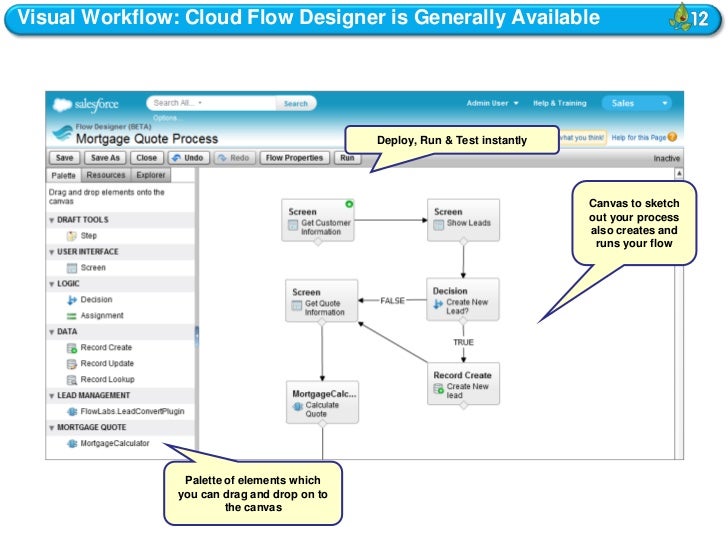The width and height of the screenshot is (728, 546).
Task: Click in the Search All input field
Action: coord(211,103)
